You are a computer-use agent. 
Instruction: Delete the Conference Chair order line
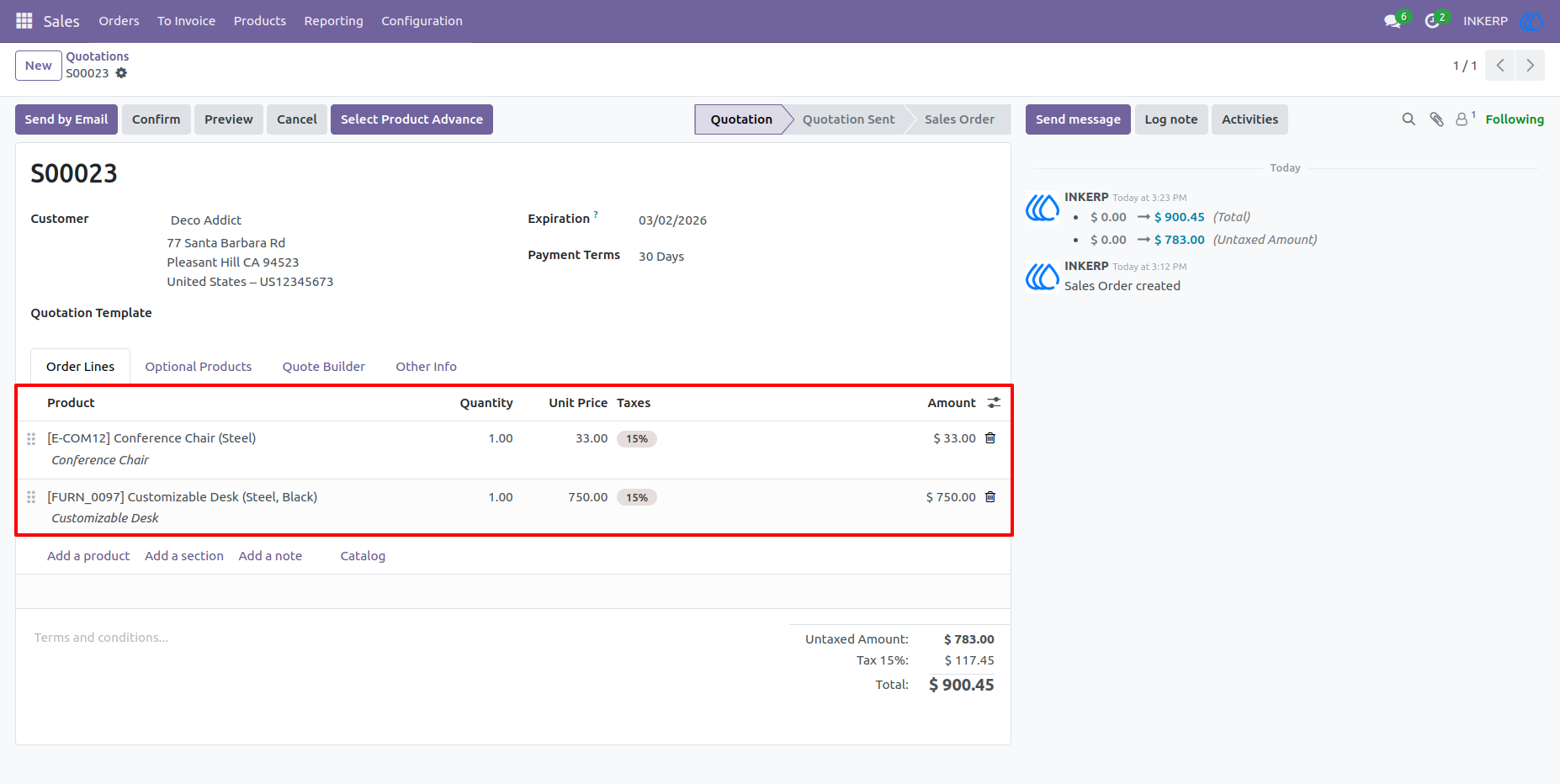(x=990, y=438)
